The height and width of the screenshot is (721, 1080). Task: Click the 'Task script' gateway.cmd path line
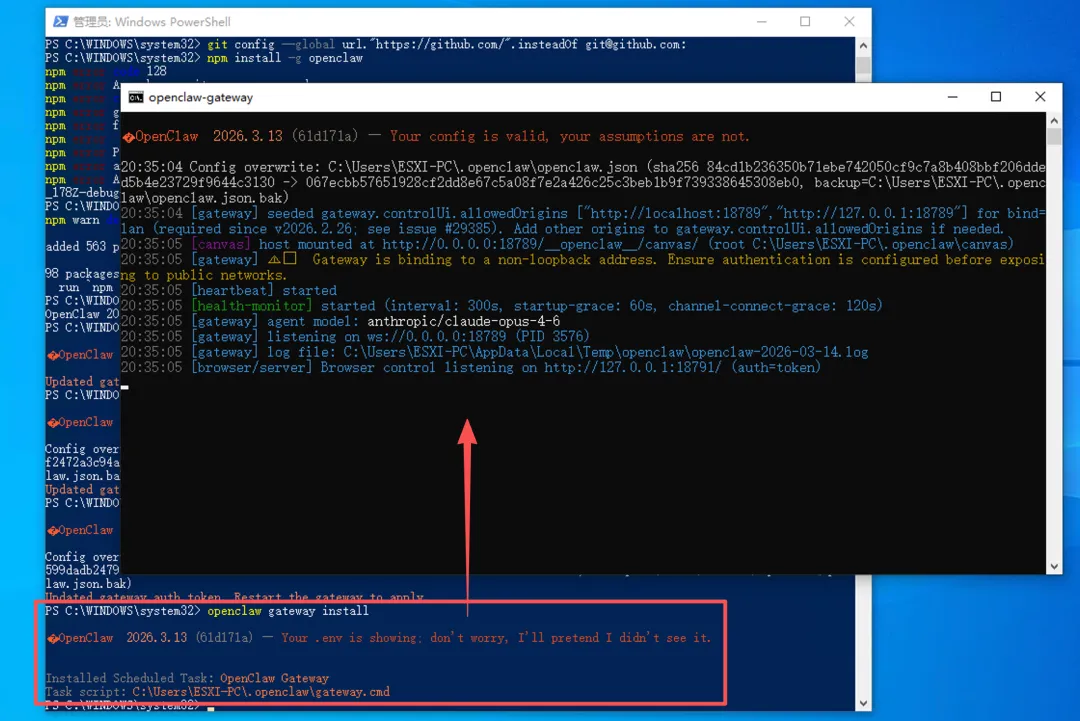click(218, 691)
